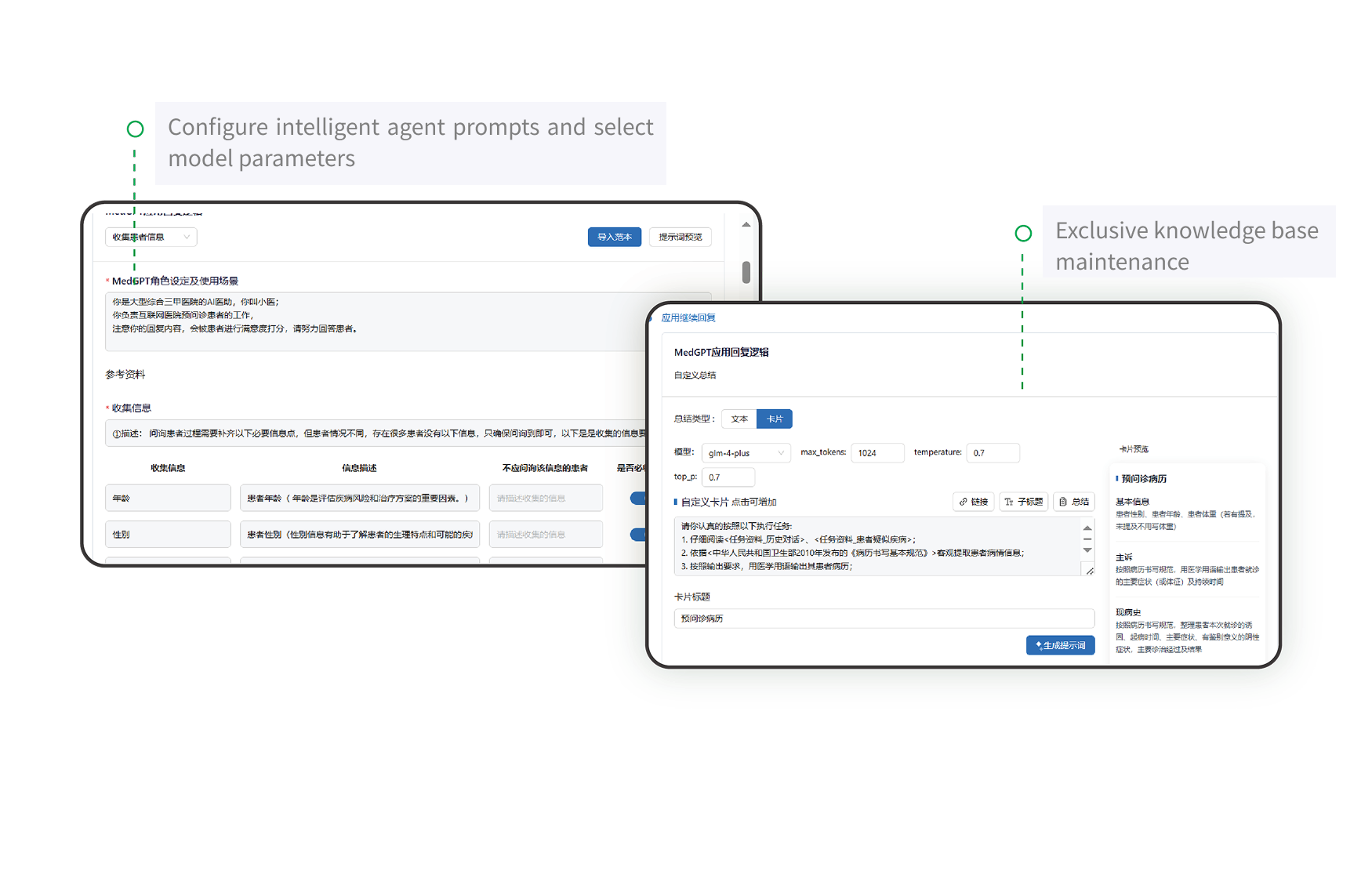Click the blue bar icon before 自定义卡片
This screenshot has width=1372, height=878.
[676, 502]
